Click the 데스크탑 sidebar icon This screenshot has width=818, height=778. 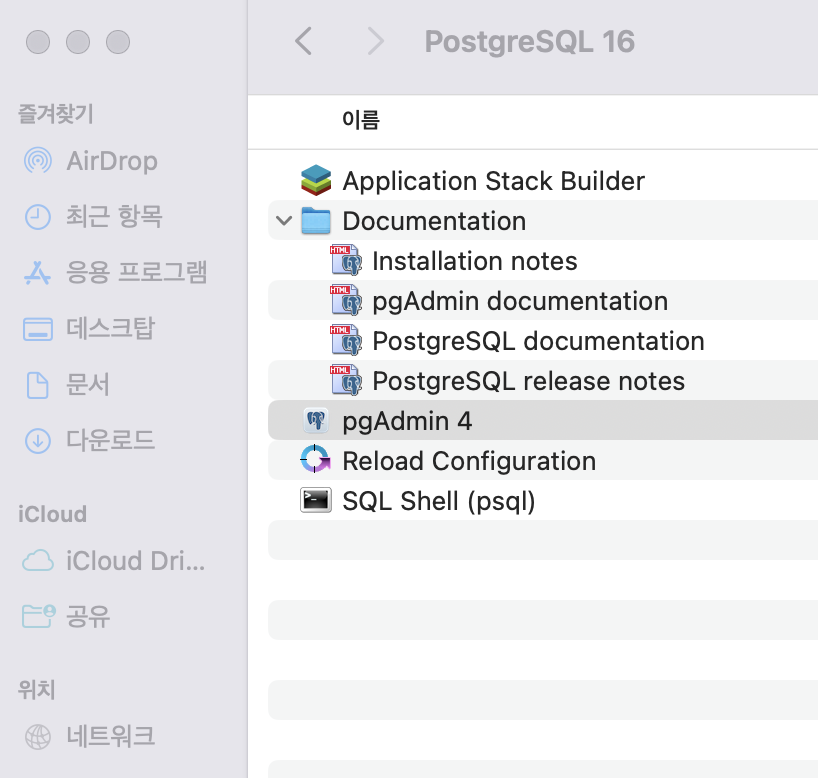pyautogui.click(x=38, y=329)
